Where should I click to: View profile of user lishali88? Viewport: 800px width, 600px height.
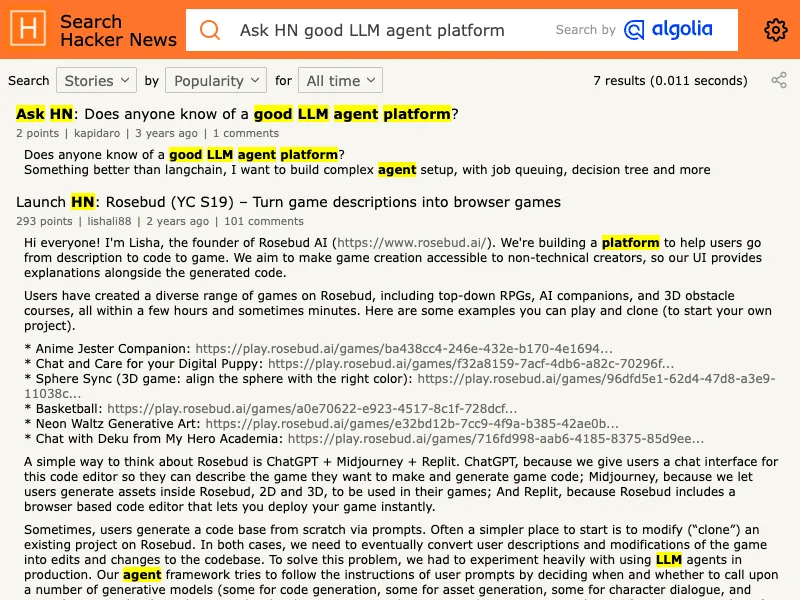click(x=109, y=221)
